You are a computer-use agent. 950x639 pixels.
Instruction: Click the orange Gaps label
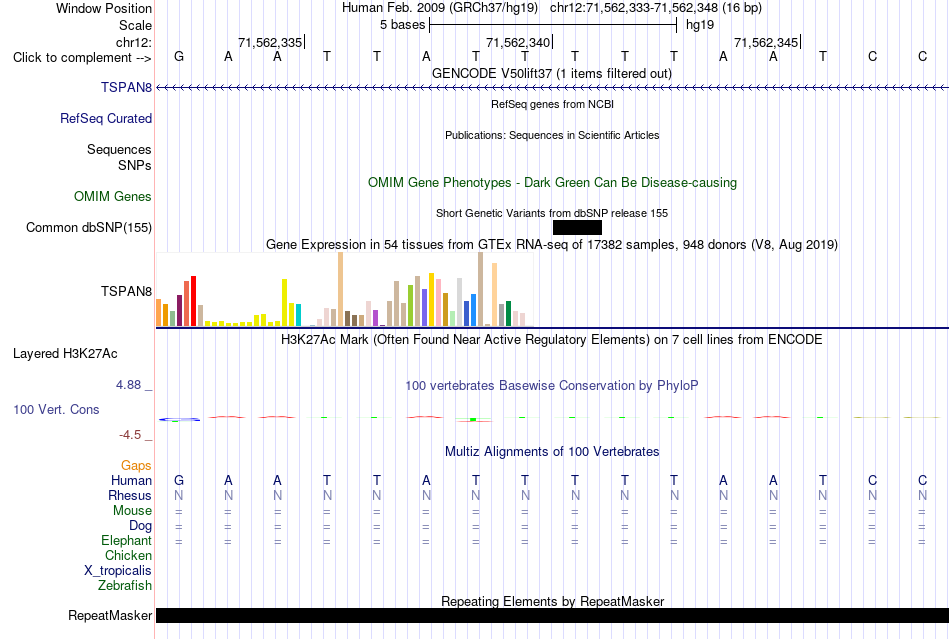pyautogui.click(x=136, y=465)
